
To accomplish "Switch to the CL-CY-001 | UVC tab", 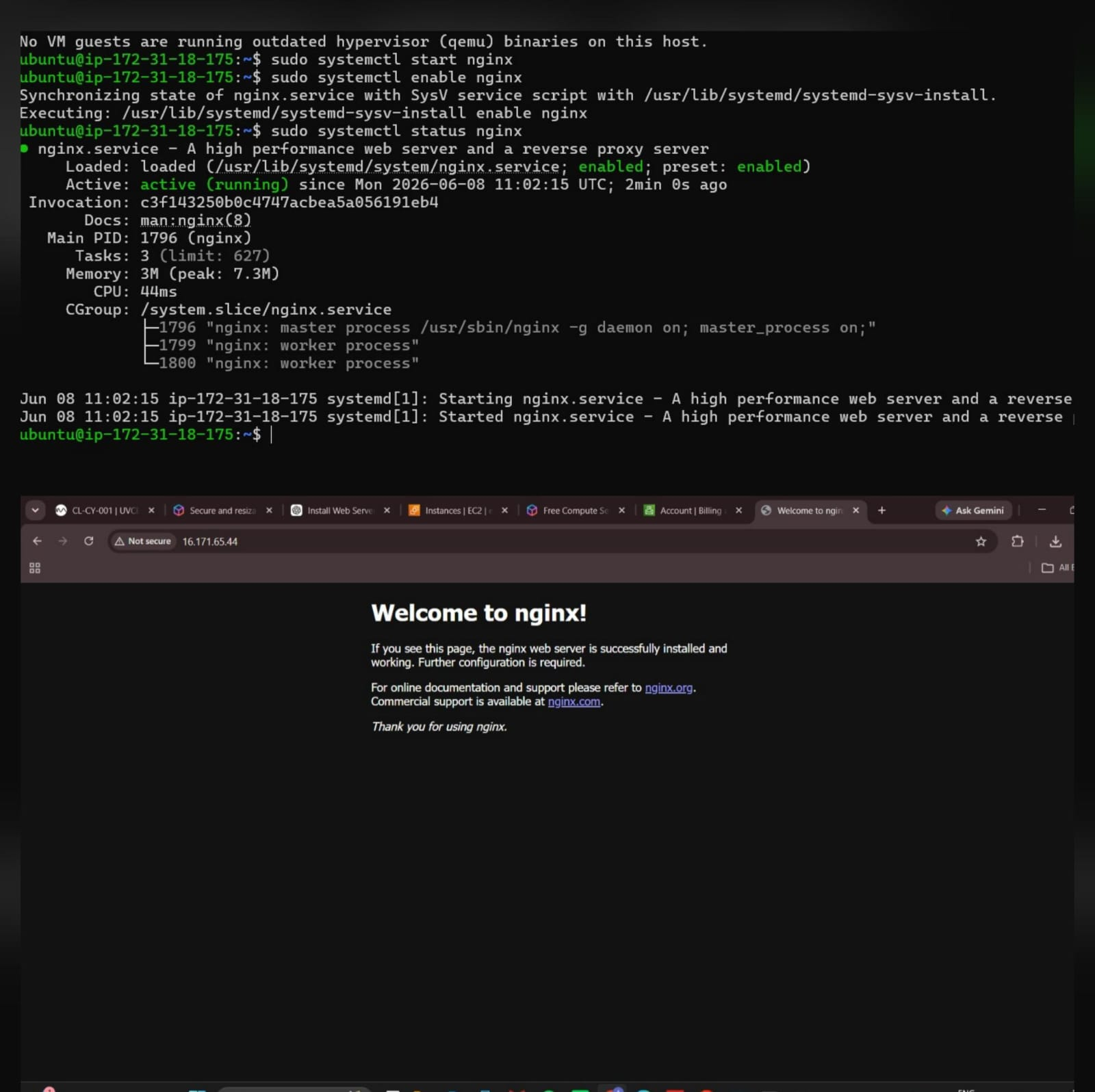I will click(x=97, y=510).
